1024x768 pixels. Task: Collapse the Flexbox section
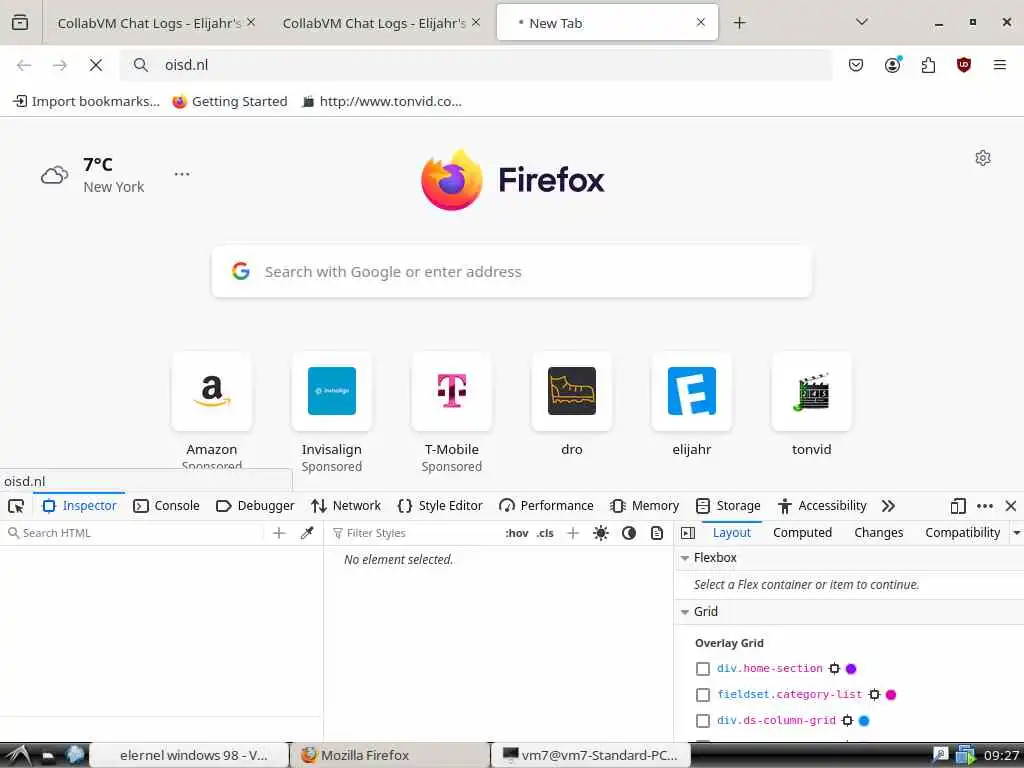point(684,558)
